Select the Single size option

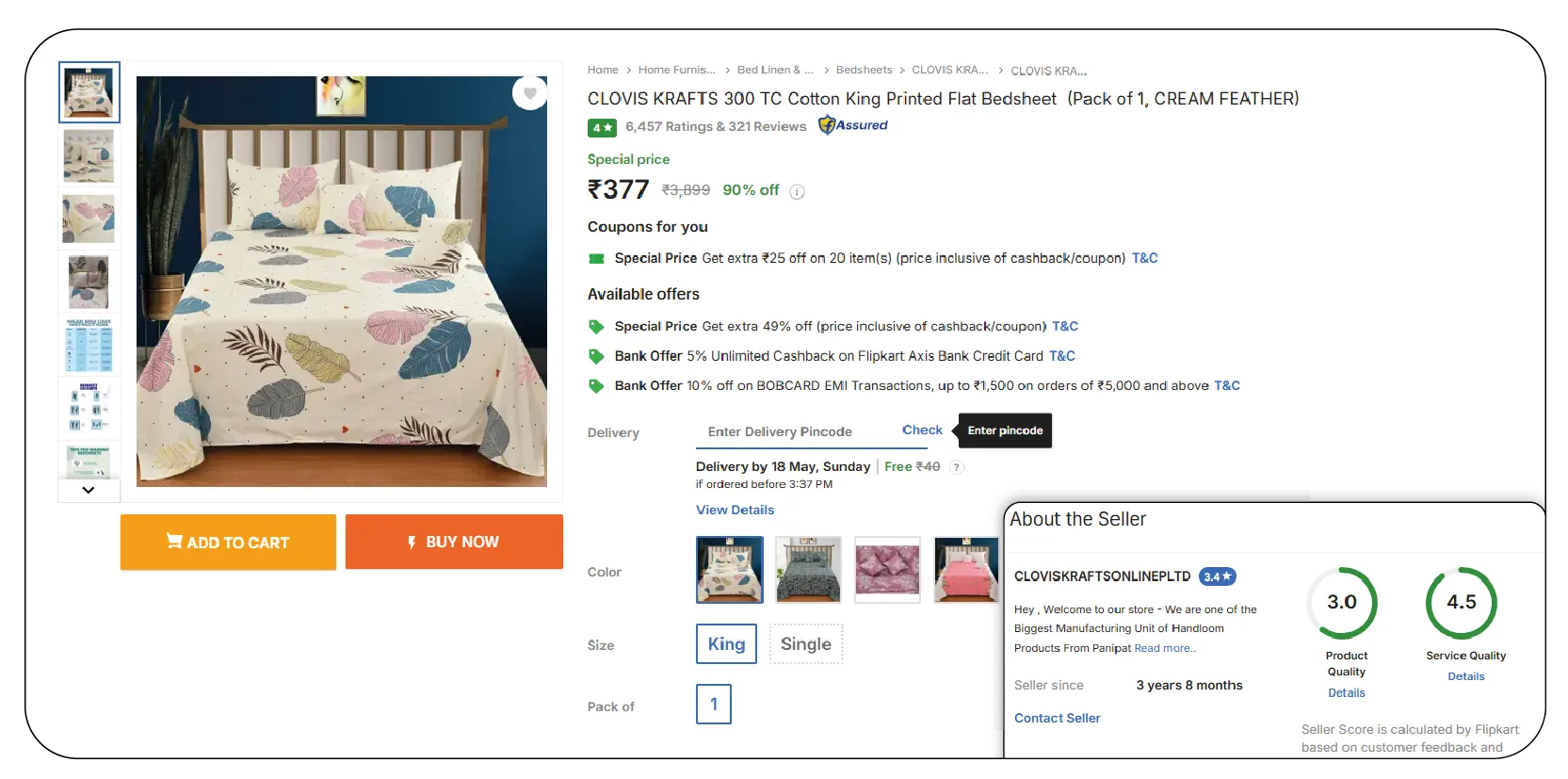pos(806,644)
